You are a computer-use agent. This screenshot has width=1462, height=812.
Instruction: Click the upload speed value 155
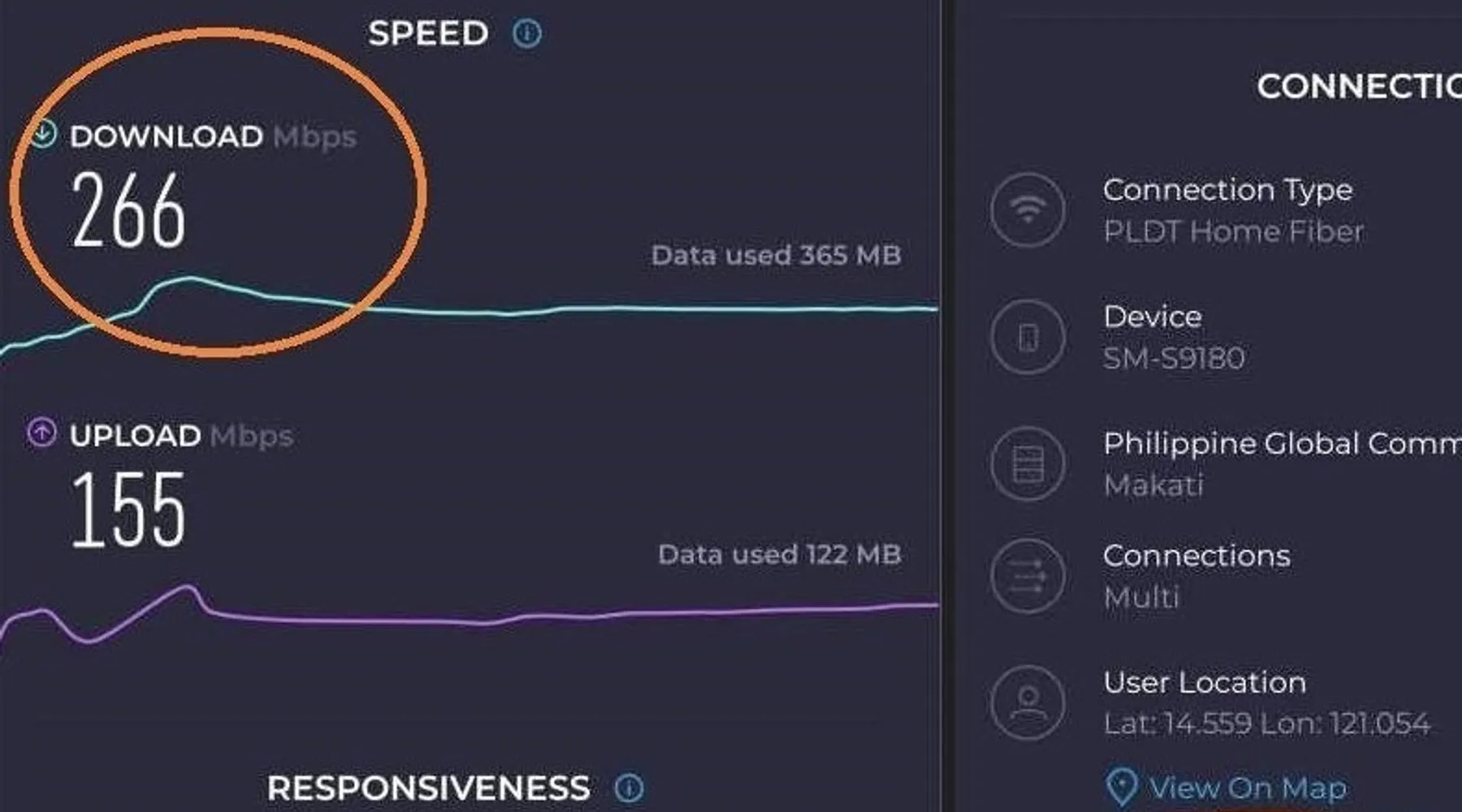tap(128, 510)
